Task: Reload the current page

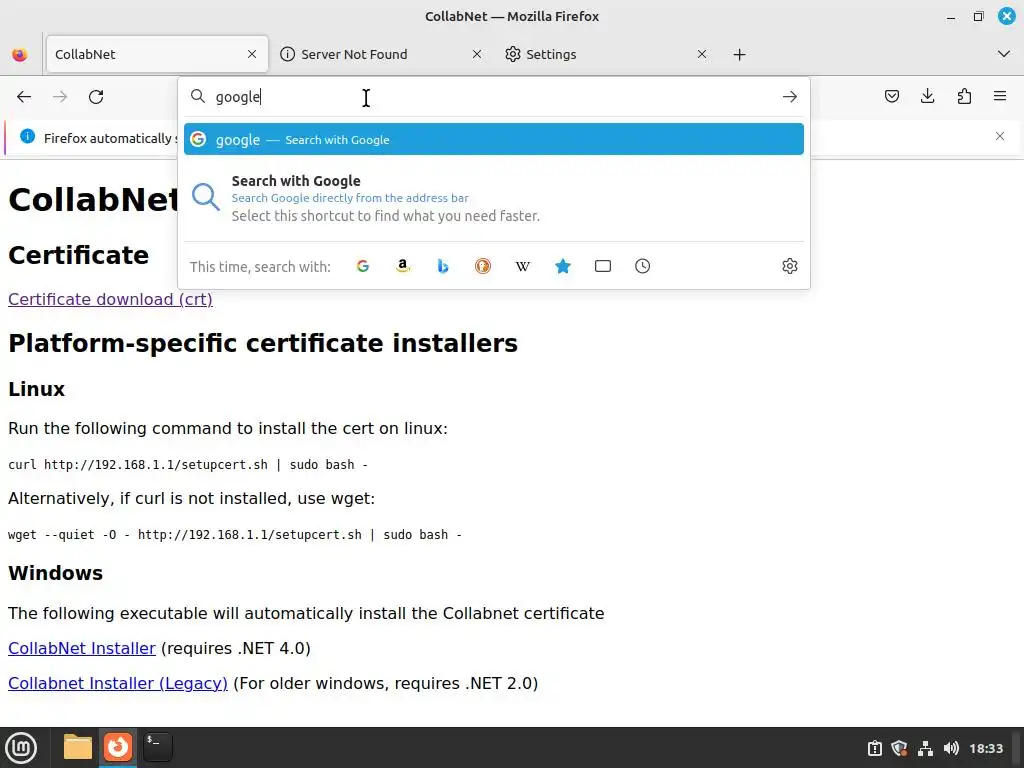Action: (96, 97)
